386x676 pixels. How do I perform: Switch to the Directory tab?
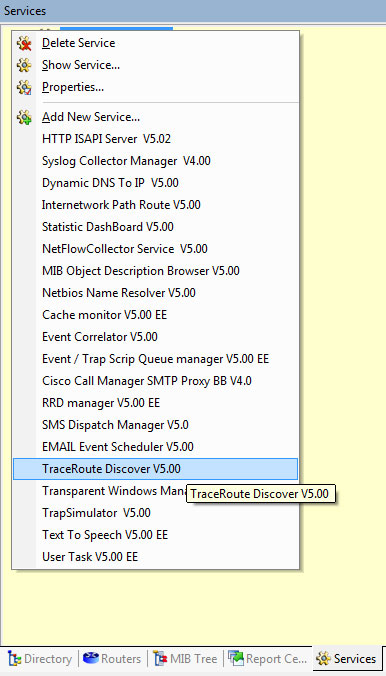[x=40, y=659]
